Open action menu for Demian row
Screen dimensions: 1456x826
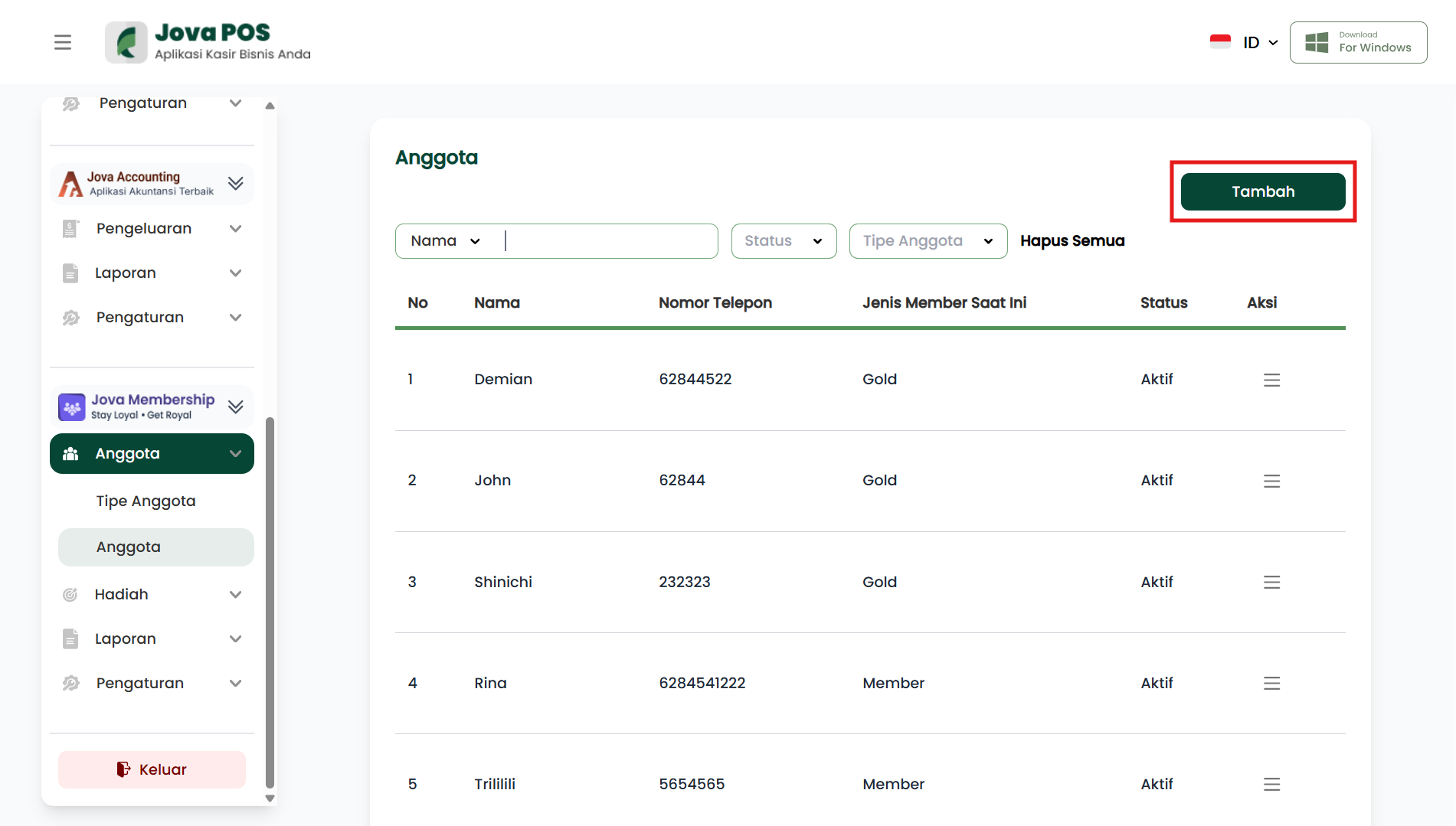(x=1271, y=380)
